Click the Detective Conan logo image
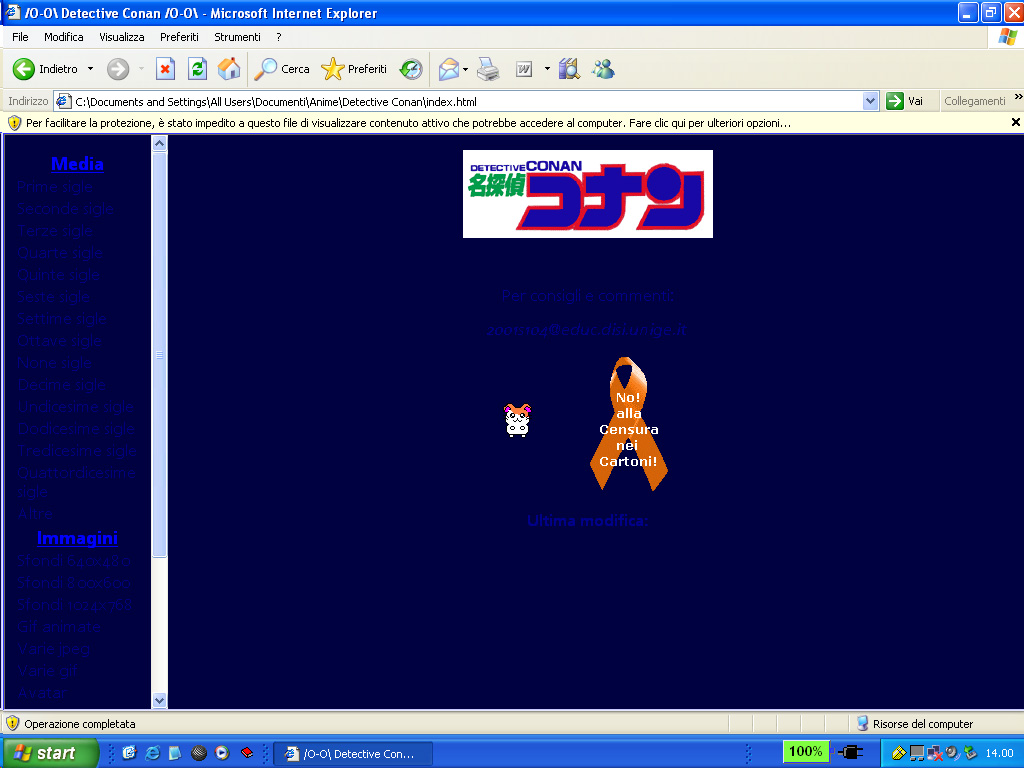1024x768 pixels. pyautogui.click(x=588, y=194)
